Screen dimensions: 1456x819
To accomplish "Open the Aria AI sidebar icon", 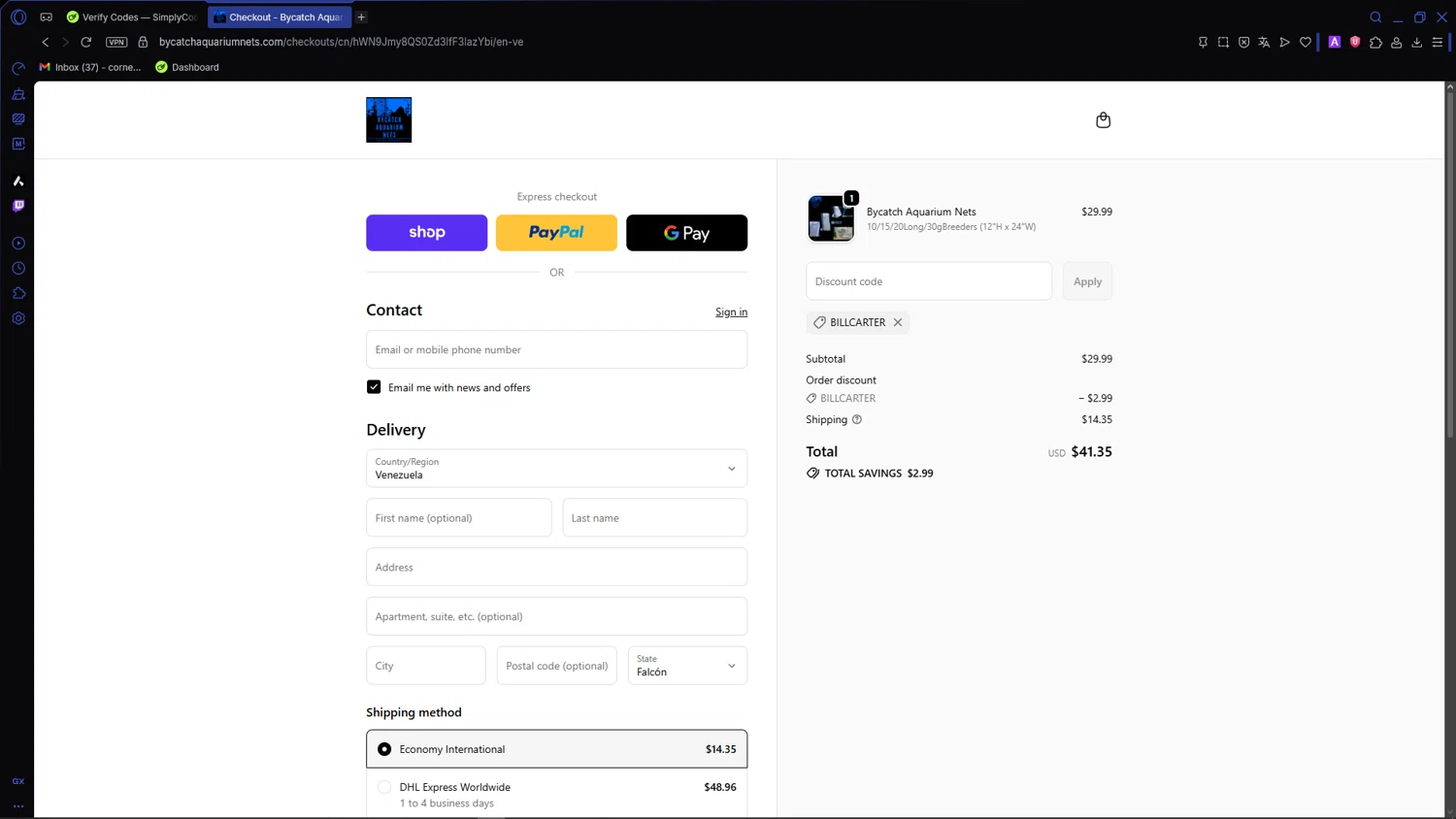I will (18, 180).
